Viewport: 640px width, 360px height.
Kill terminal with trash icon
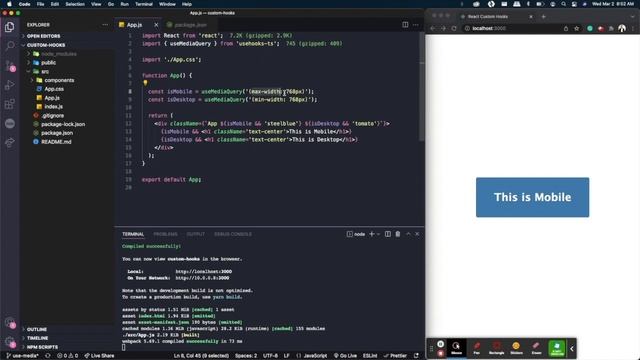[398, 234]
